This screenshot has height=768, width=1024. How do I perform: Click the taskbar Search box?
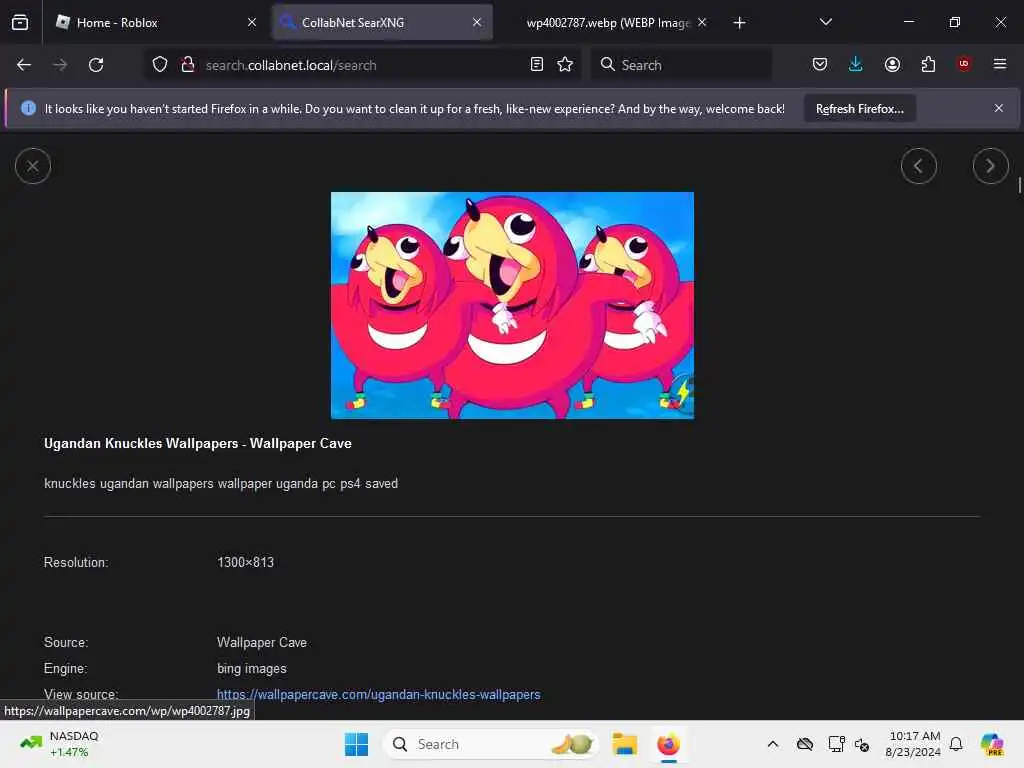(491, 744)
